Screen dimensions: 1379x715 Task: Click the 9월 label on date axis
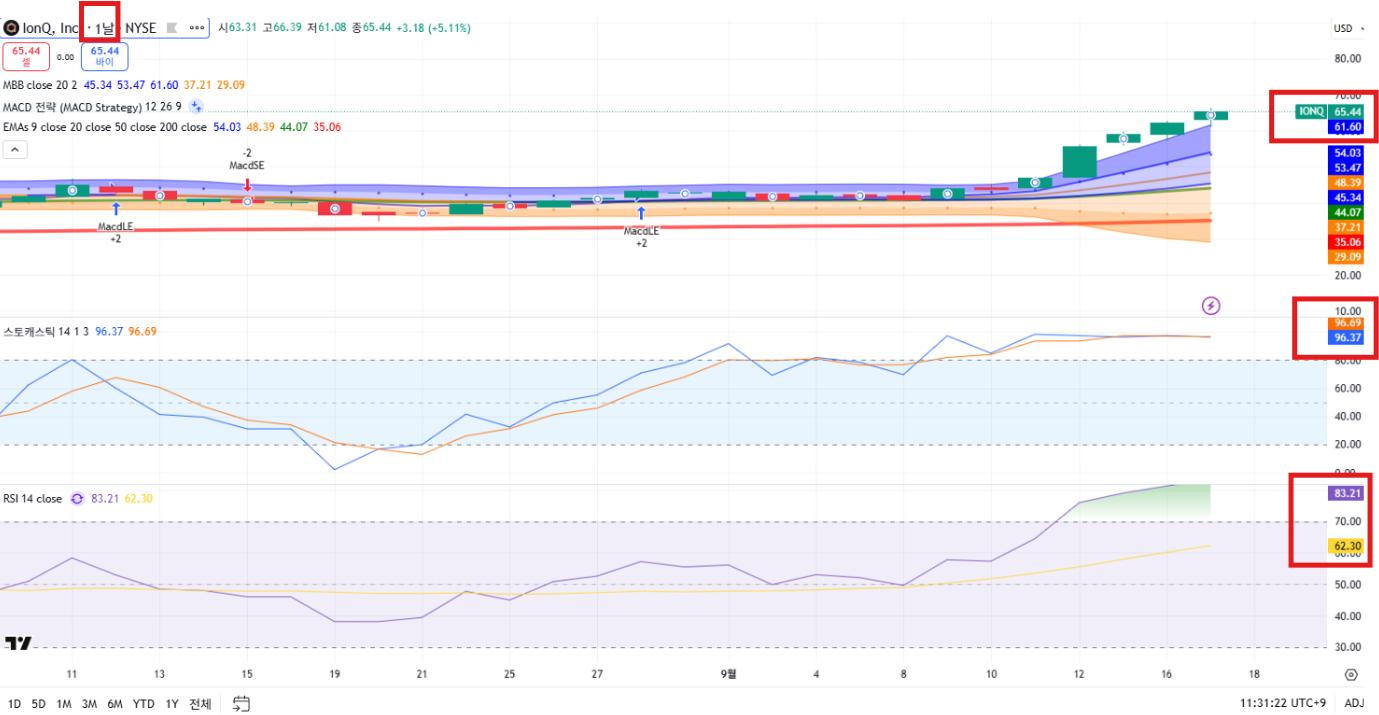728,674
